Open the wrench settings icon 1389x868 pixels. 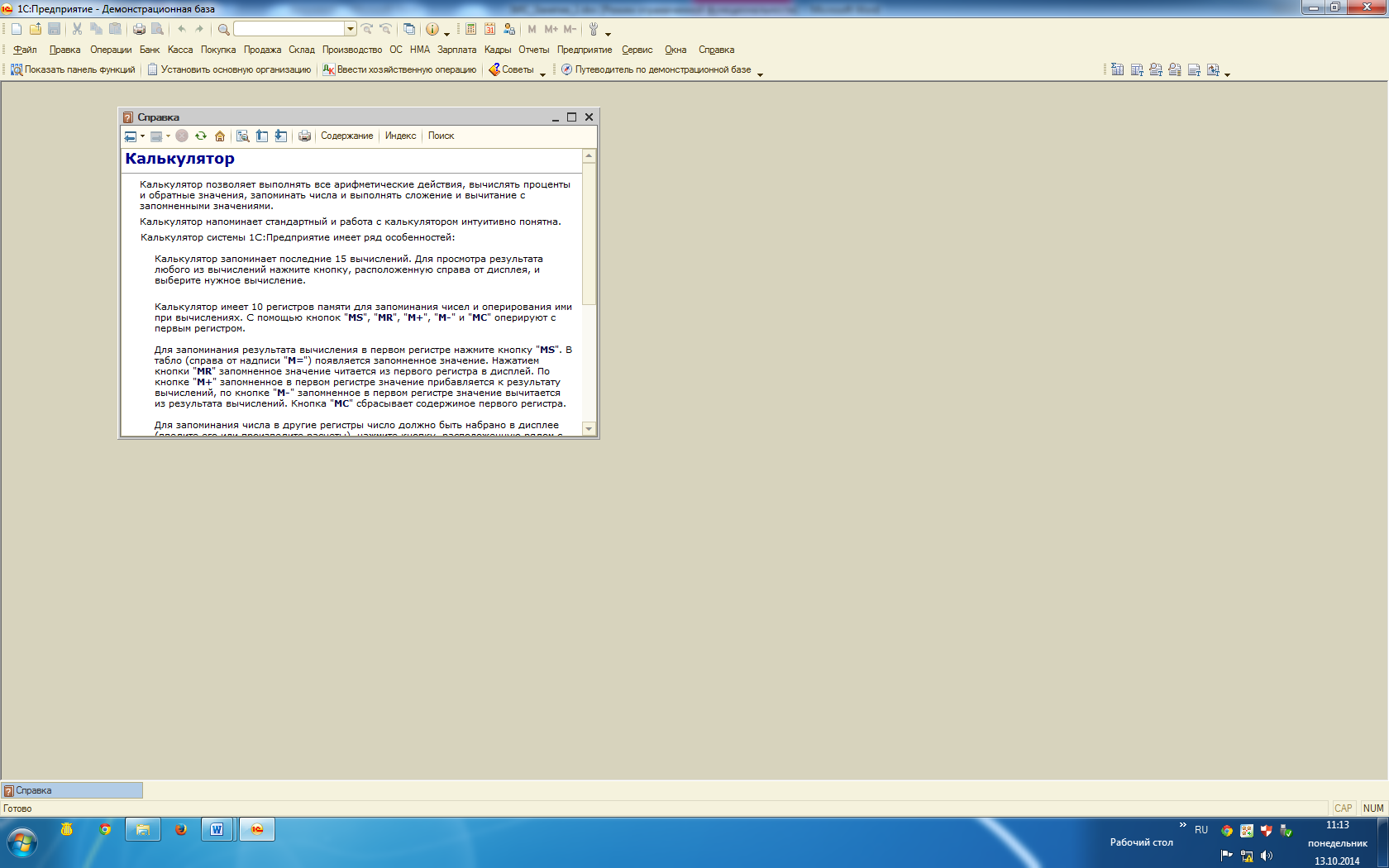594,29
